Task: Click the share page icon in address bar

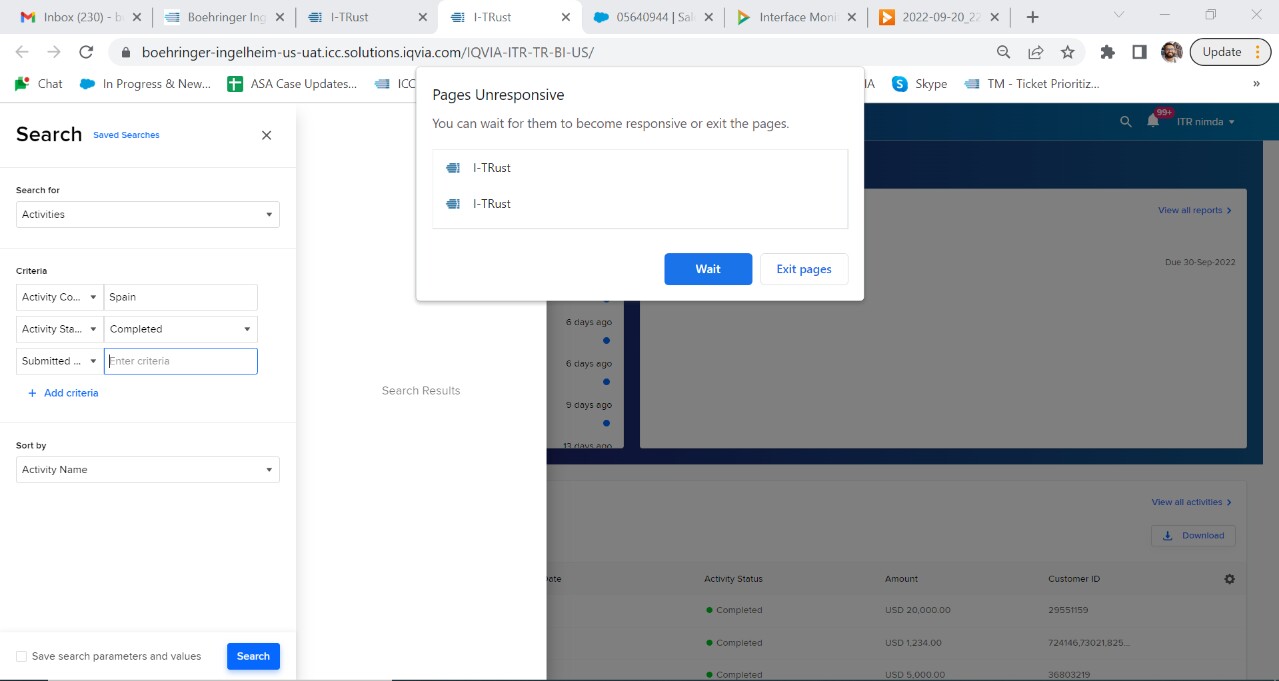Action: point(1035,52)
